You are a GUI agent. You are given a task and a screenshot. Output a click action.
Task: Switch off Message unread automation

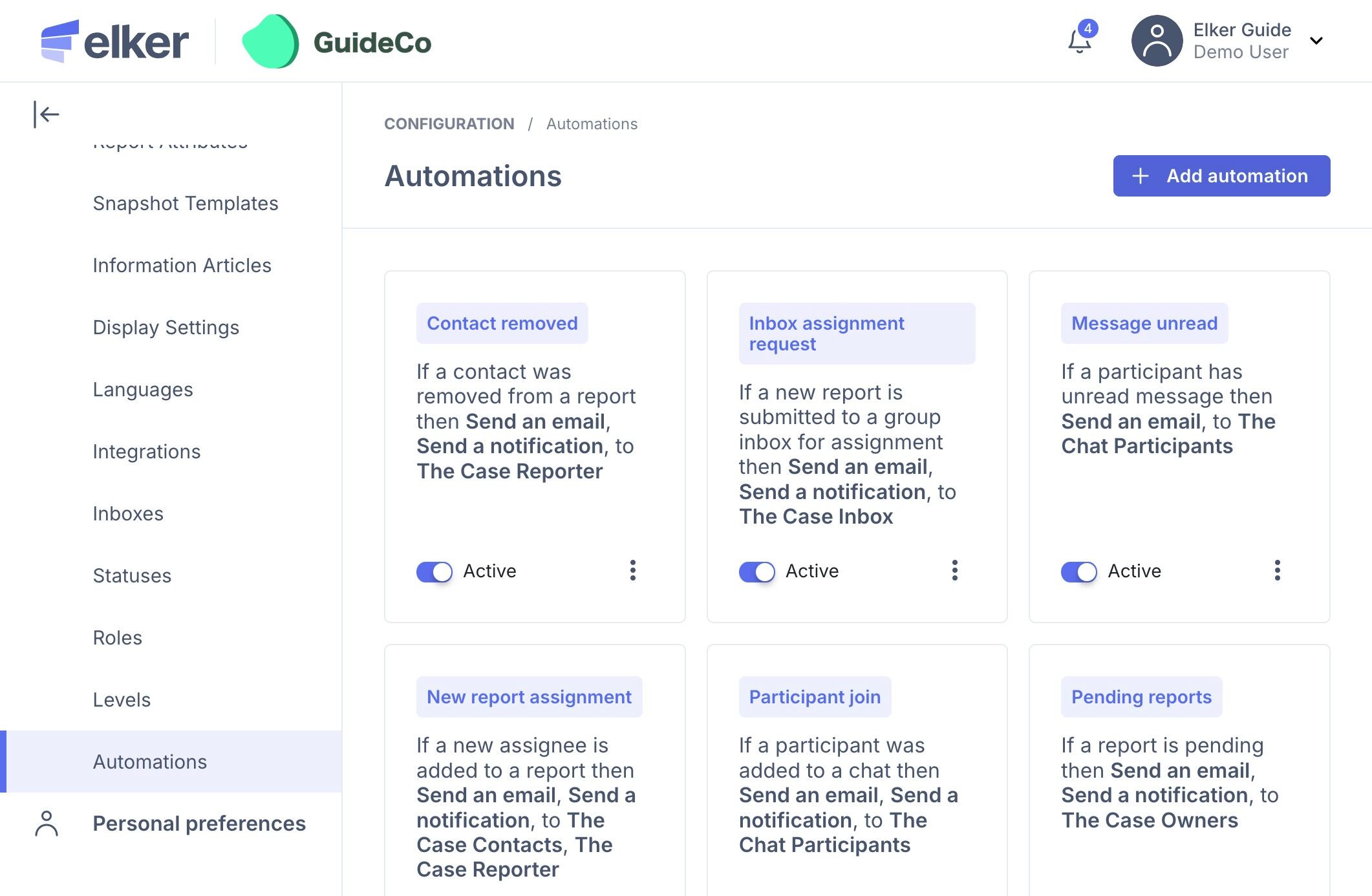pos(1078,571)
